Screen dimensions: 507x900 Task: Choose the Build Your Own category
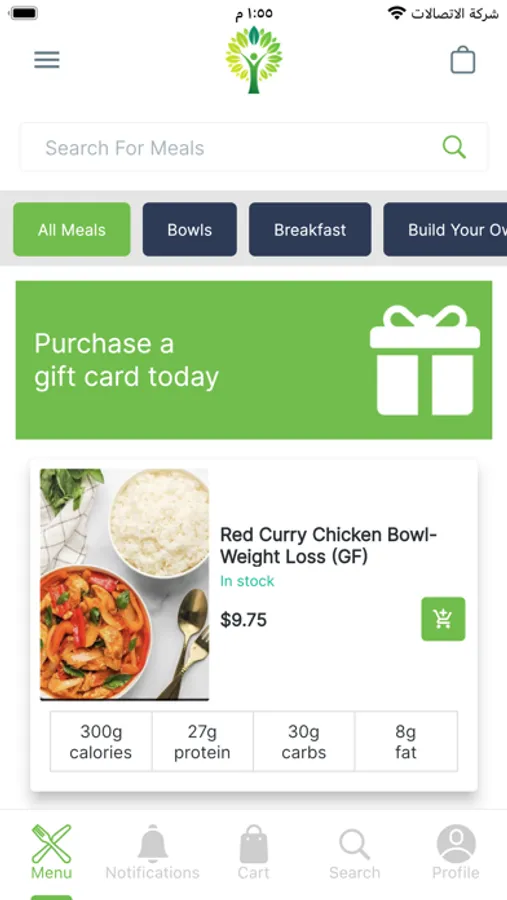445,230
